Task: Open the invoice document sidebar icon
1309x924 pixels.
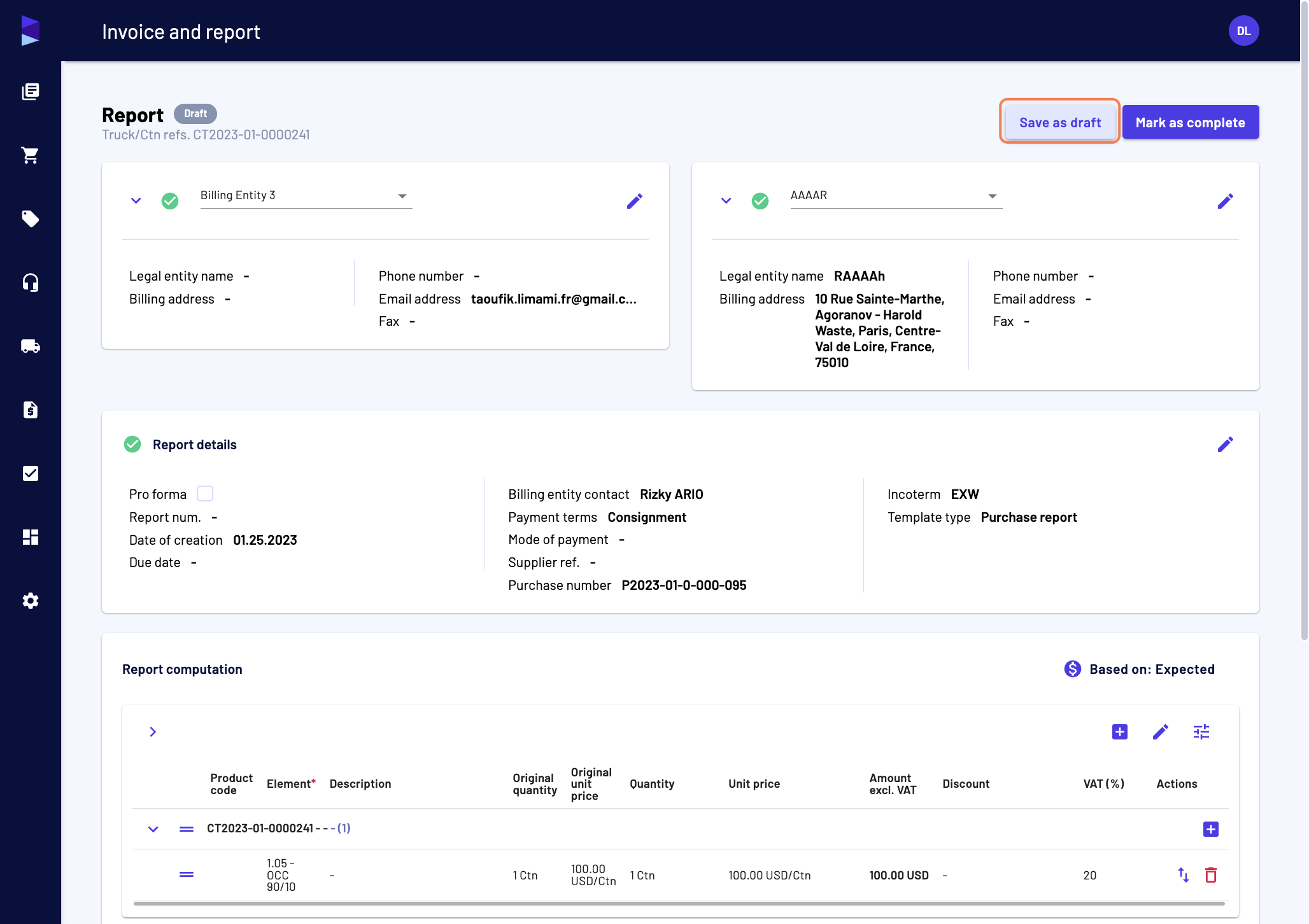Action: tap(30, 410)
